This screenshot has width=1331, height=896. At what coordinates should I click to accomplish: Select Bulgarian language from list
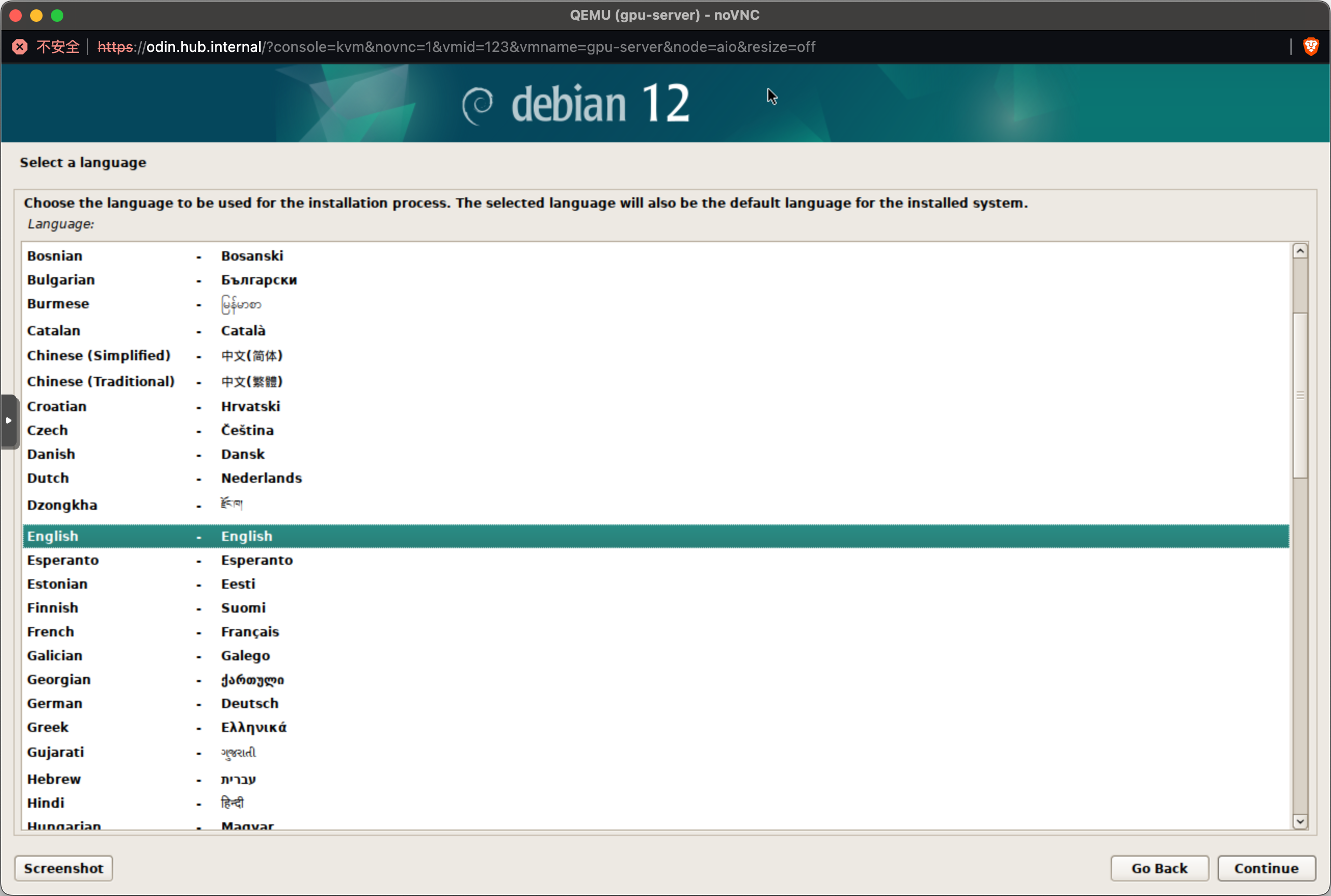click(x=62, y=279)
